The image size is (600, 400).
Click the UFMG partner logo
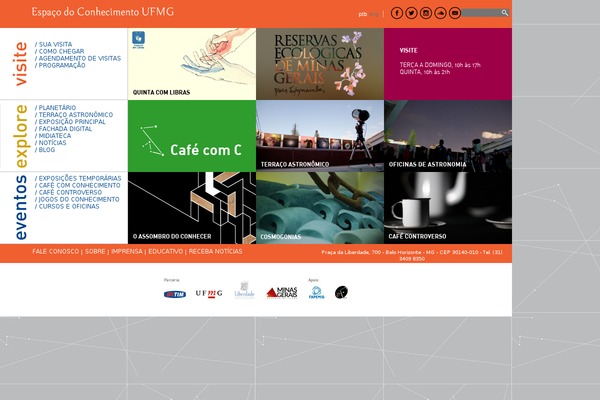pyautogui.click(x=209, y=294)
